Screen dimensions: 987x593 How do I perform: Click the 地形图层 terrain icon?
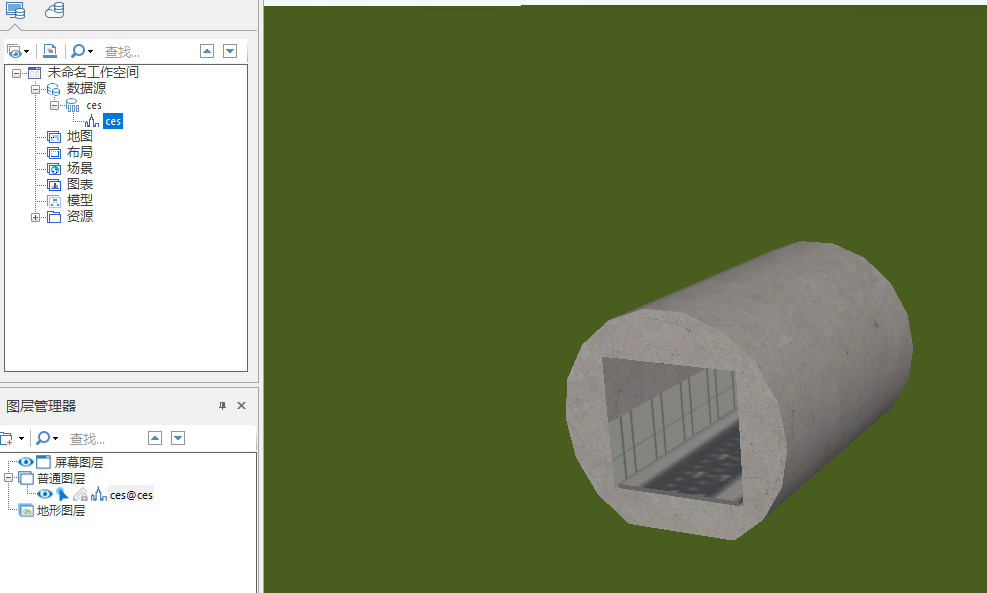26,511
